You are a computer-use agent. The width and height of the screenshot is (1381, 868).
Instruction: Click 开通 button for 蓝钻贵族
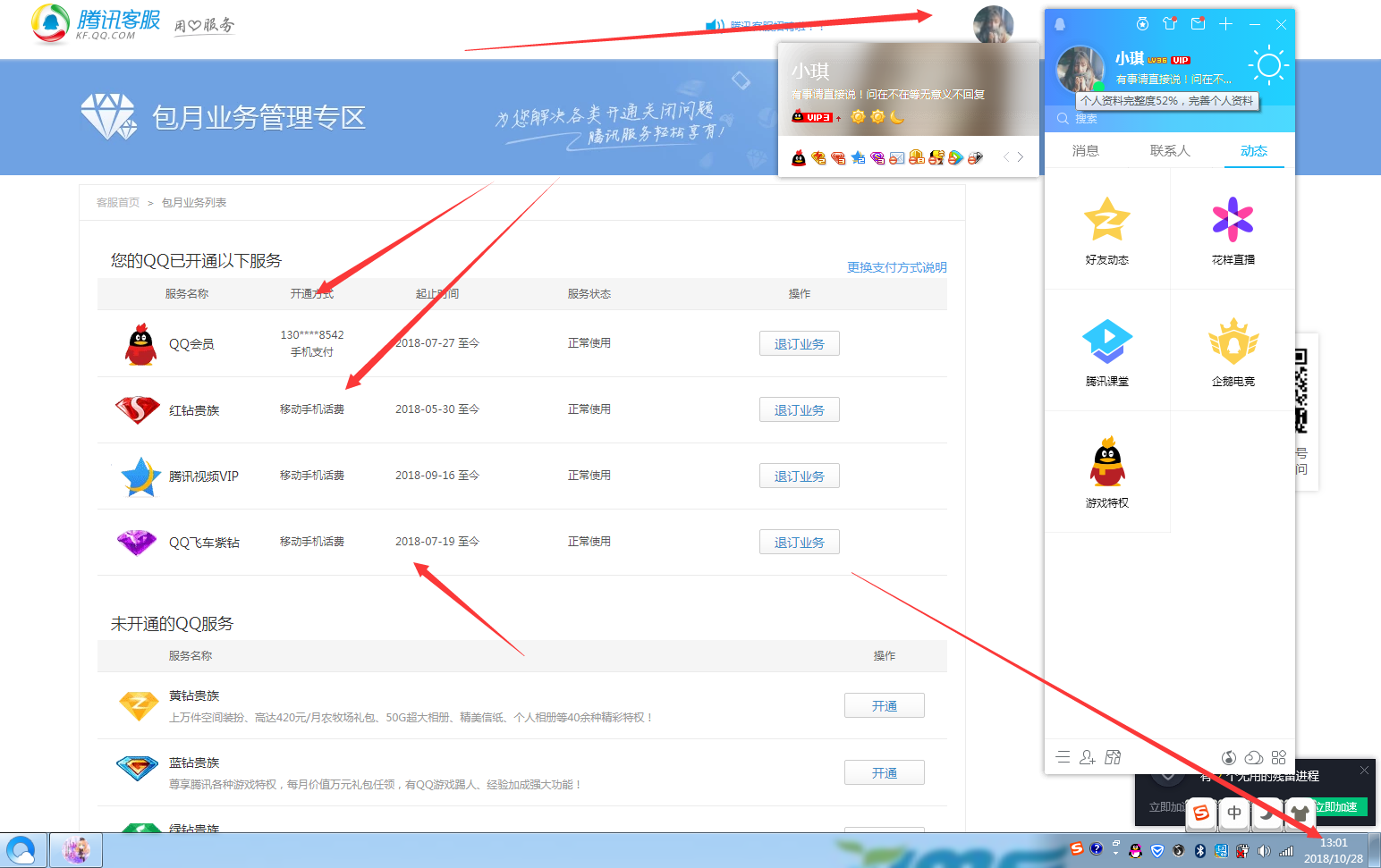885,773
